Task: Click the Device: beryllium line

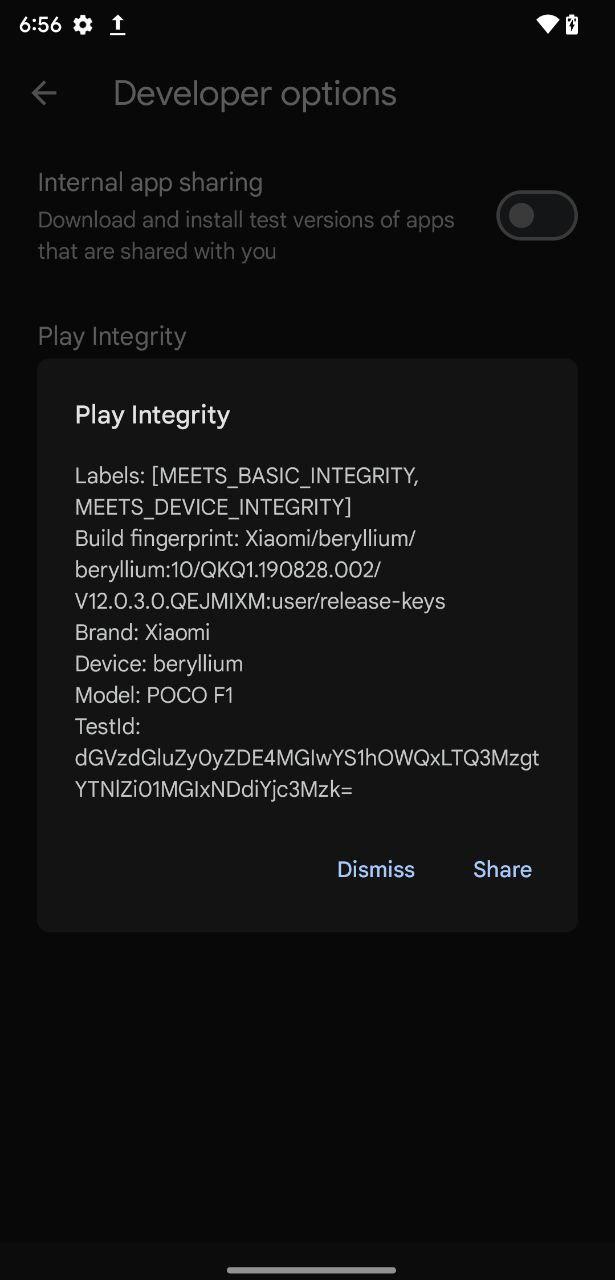Action: tap(158, 664)
